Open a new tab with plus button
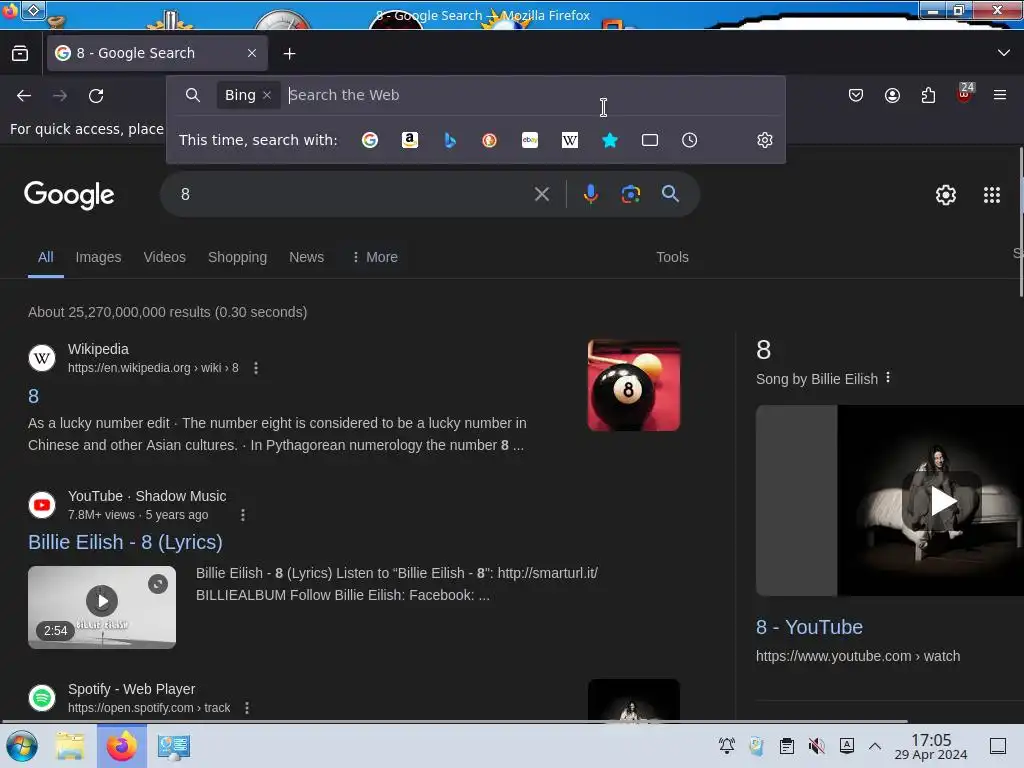The height and width of the screenshot is (768, 1024). click(289, 54)
